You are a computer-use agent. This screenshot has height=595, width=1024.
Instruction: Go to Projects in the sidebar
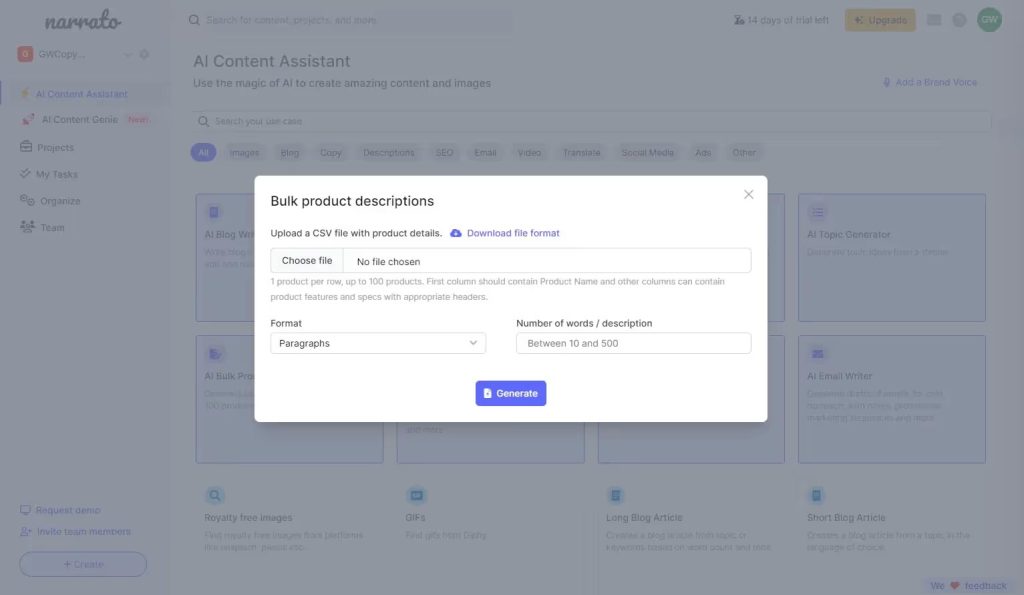(x=55, y=147)
